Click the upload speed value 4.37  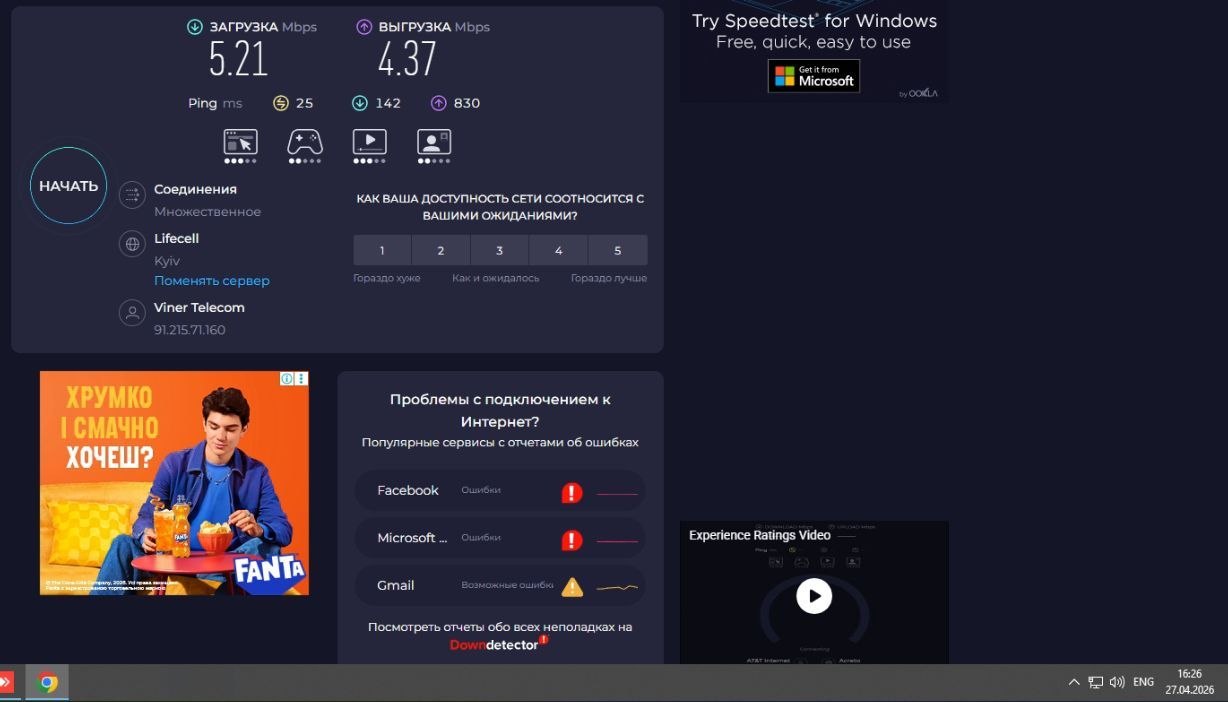[x=407, y=60]
